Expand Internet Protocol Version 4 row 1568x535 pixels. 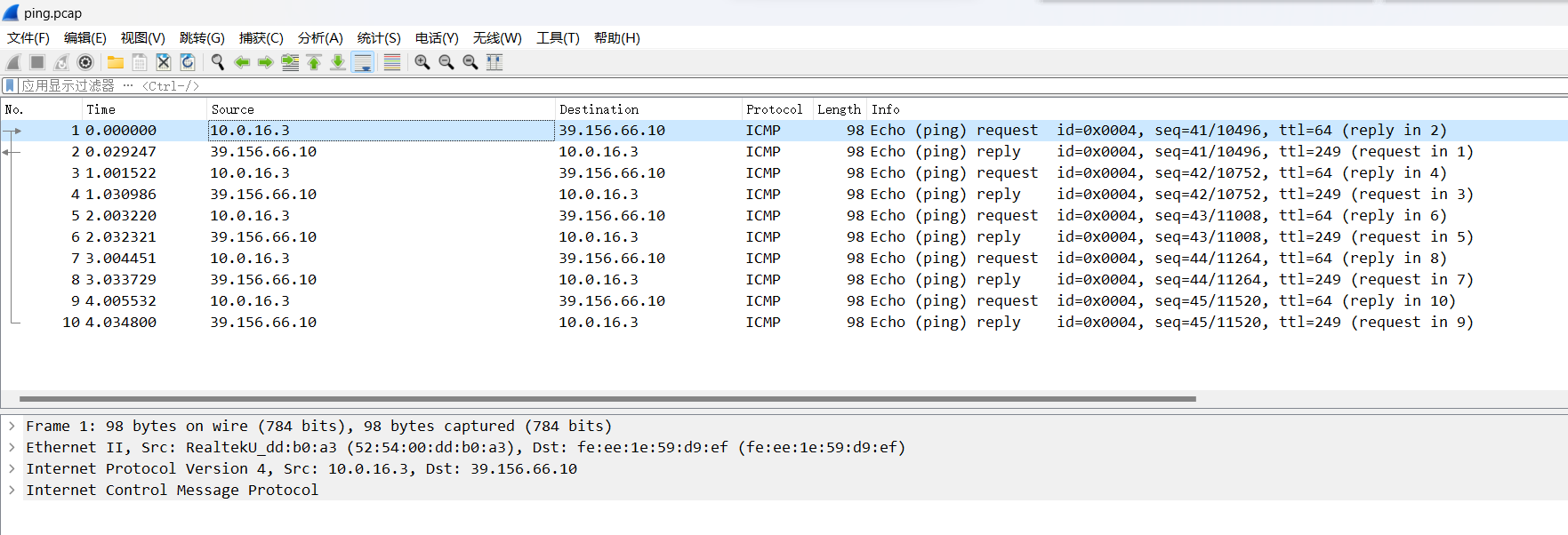pos(12,469)
